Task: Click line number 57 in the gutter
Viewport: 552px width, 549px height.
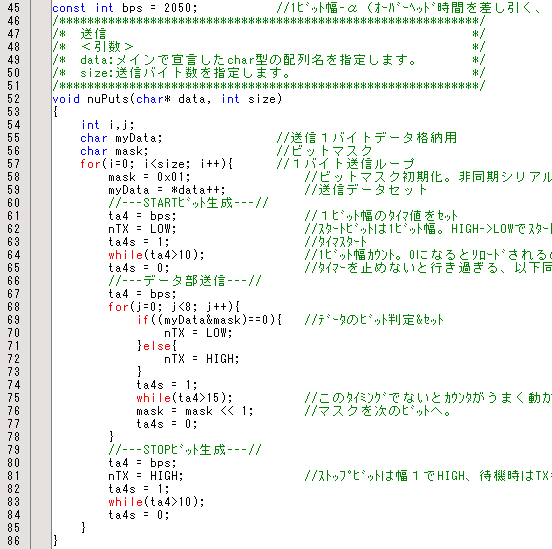Action: [x=14, y=164]
